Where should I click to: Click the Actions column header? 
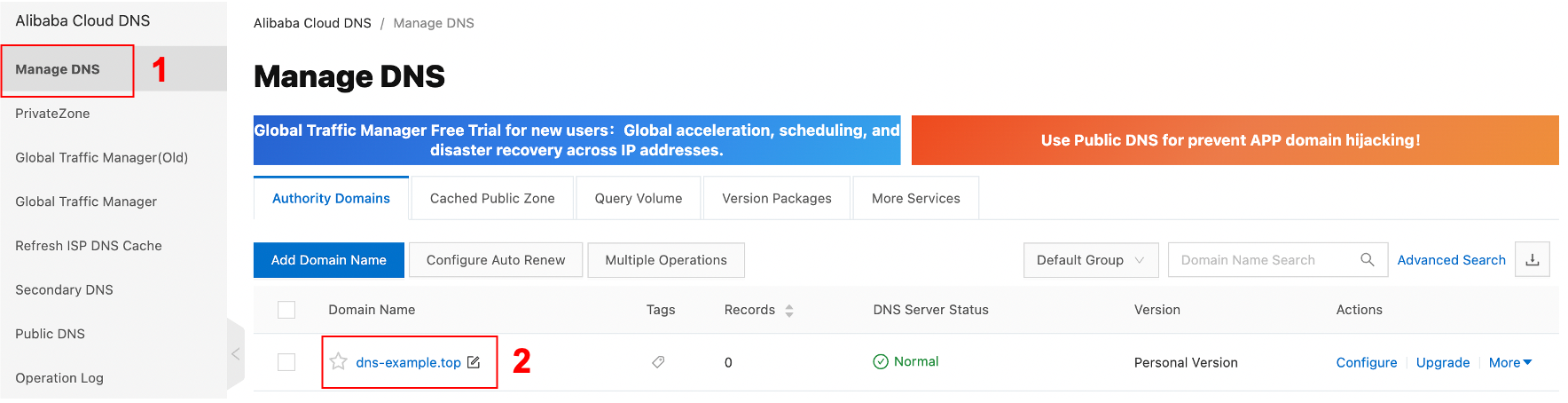pos(1359,310)
